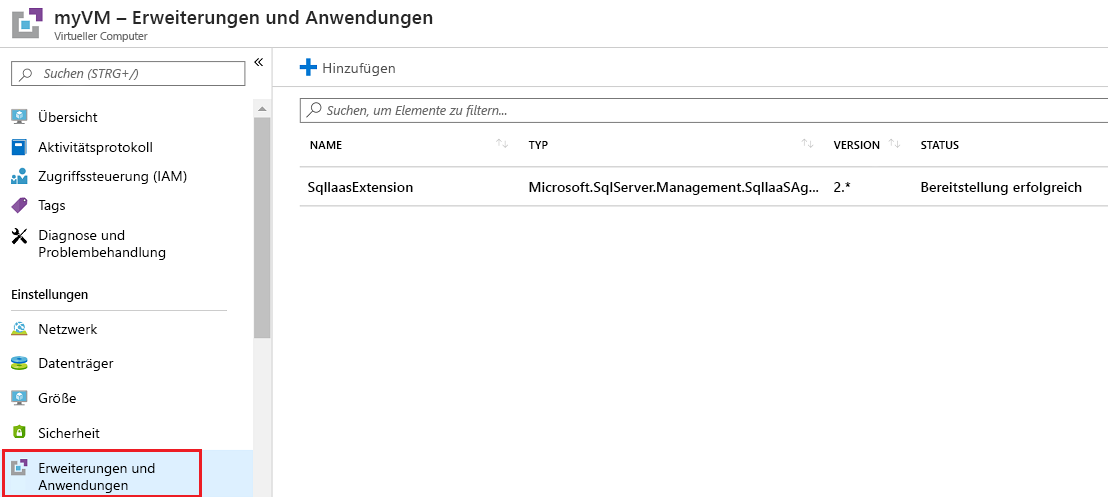Click the magnifier icon in filter field
This screenshot has height=497, width=1108.
314,111
